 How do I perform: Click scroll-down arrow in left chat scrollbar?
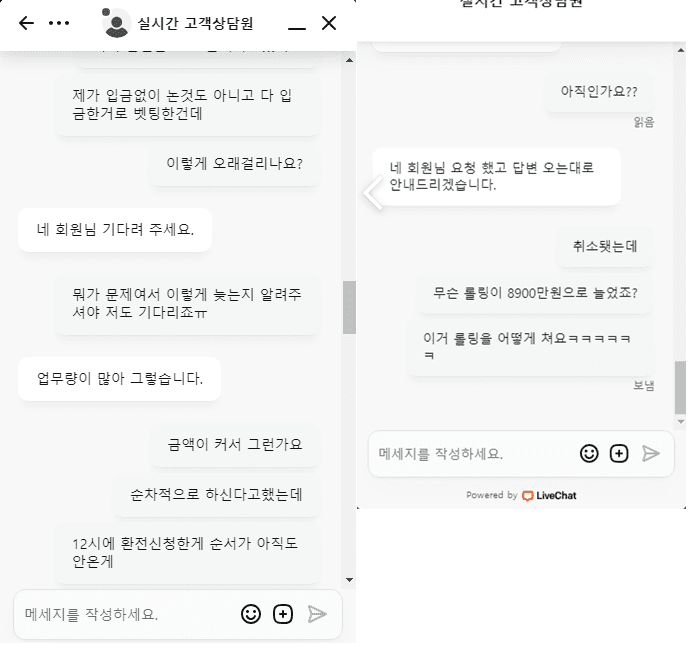(x=349, y=580)
